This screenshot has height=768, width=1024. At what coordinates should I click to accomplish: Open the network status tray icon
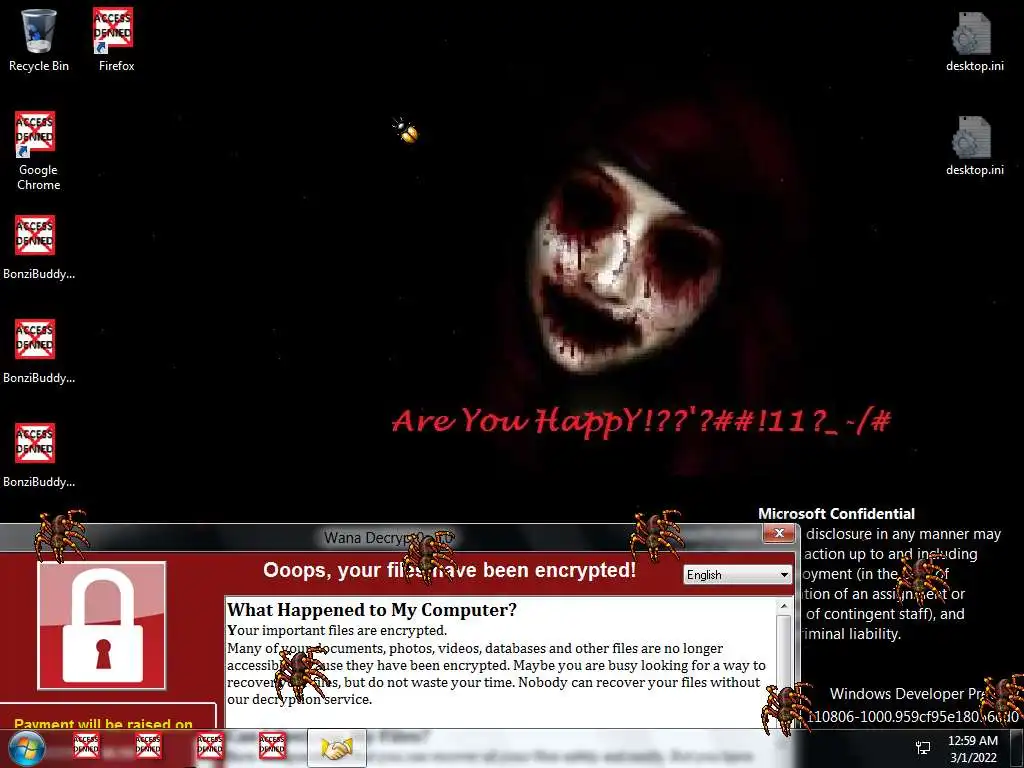[923, 748]
